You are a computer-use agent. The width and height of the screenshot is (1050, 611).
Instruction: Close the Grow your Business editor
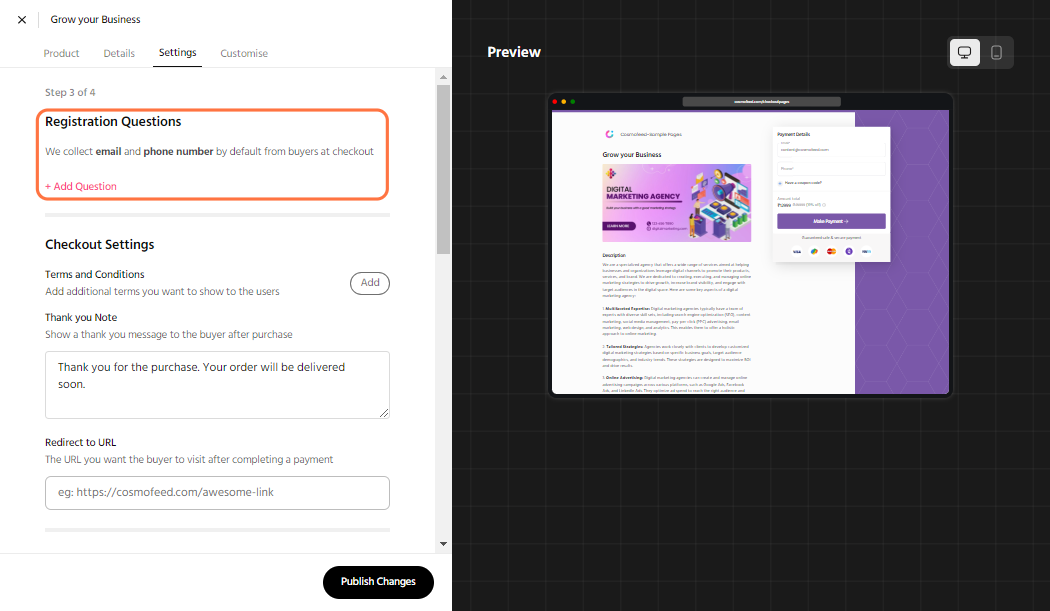pyautogui.click(x=22, y=19)
